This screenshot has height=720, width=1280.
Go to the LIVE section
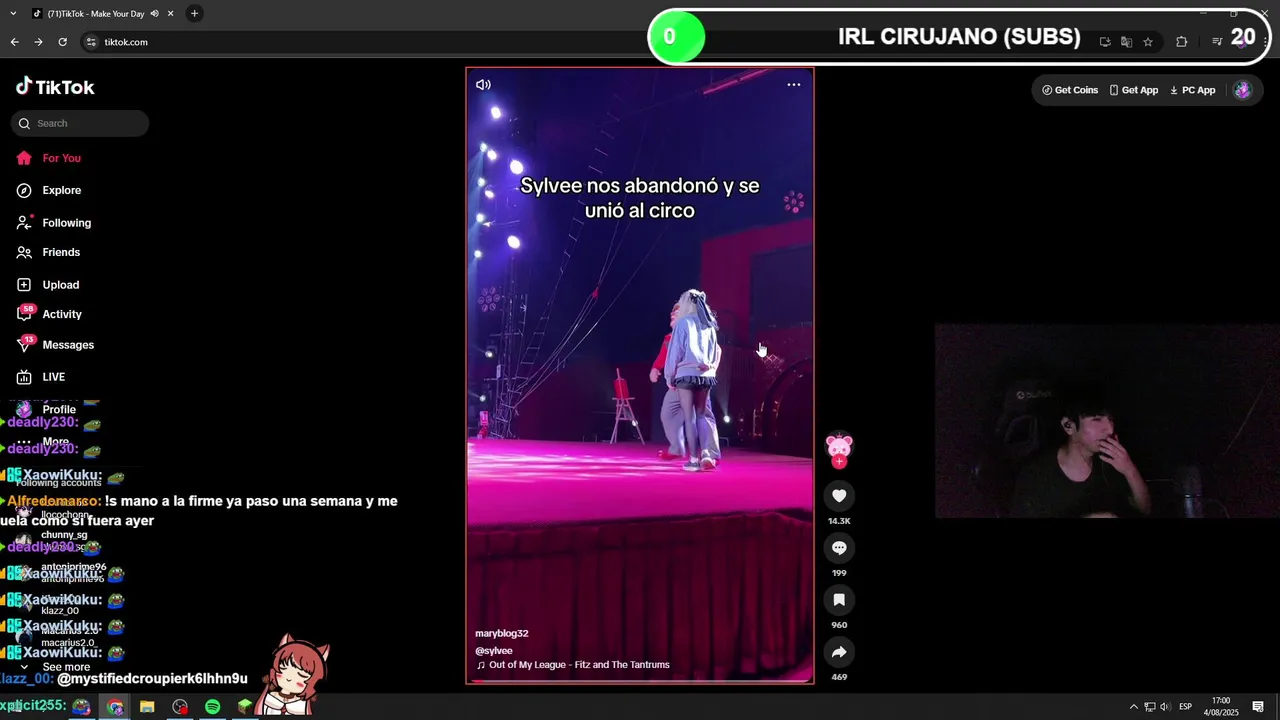click(x=40, y=377)
